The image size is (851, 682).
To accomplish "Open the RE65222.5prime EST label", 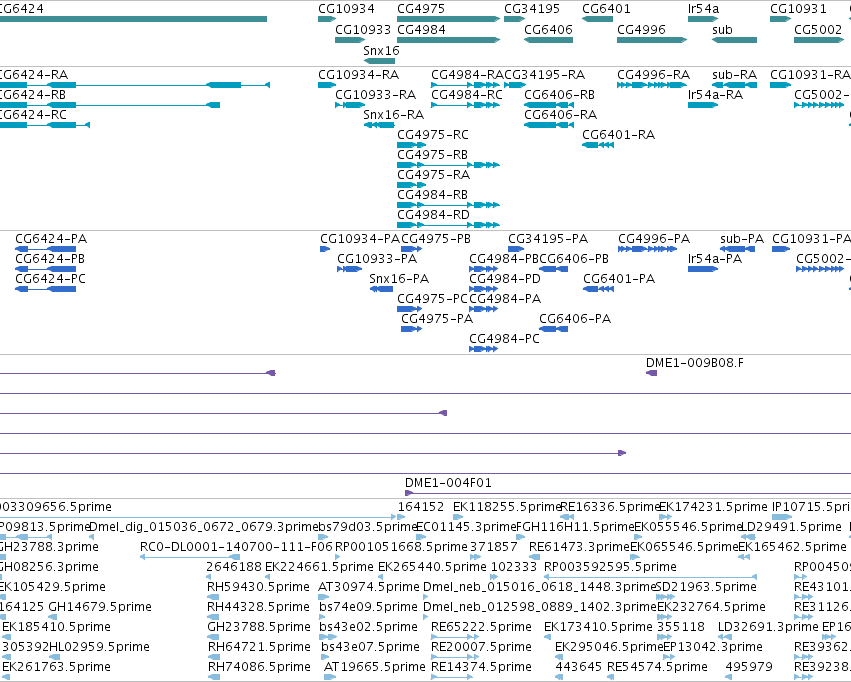I will click(481, 627).
